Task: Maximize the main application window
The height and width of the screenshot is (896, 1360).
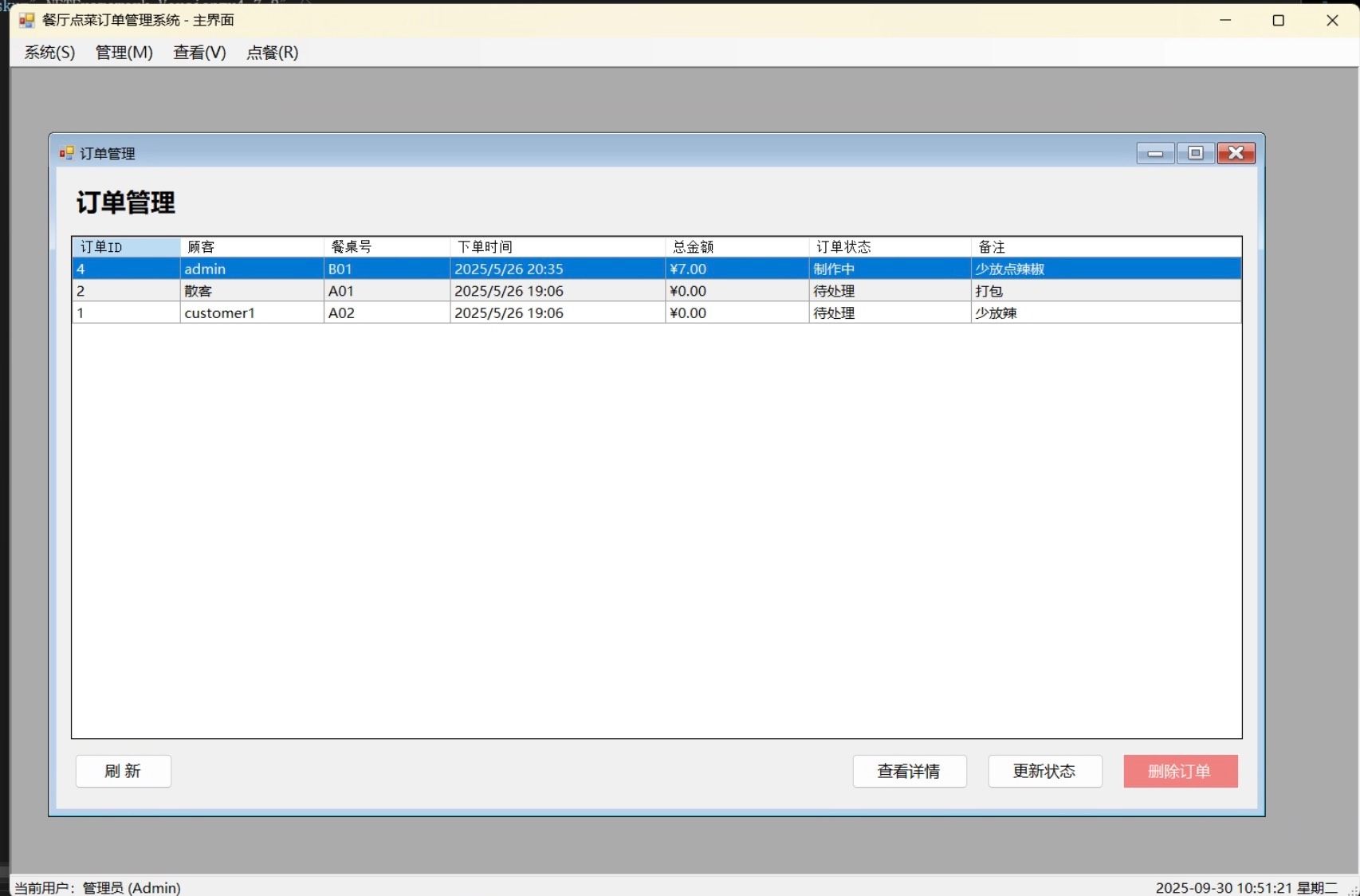Action: 1279,21
